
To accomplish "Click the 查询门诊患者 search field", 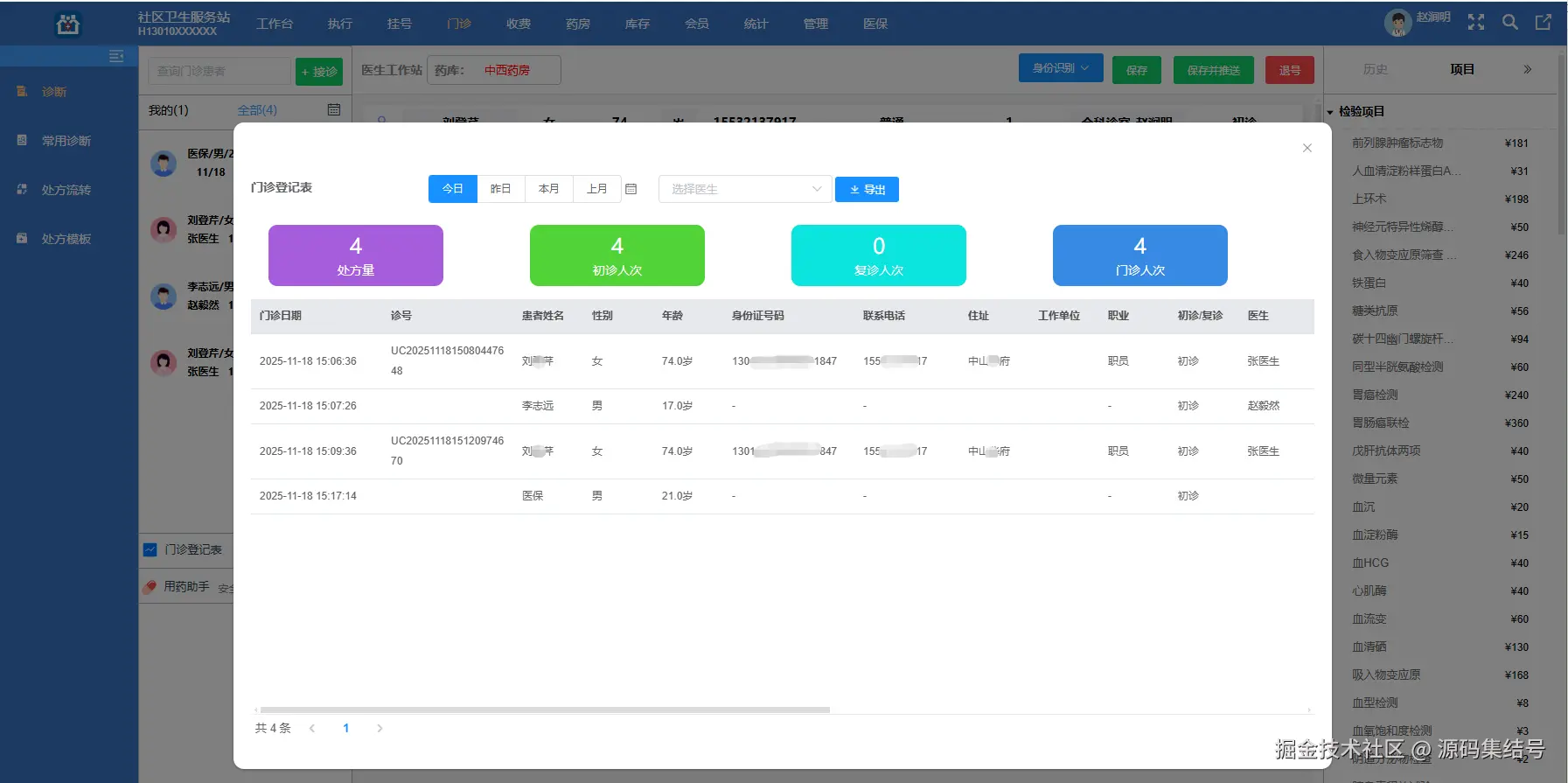I will click(220, 71).
